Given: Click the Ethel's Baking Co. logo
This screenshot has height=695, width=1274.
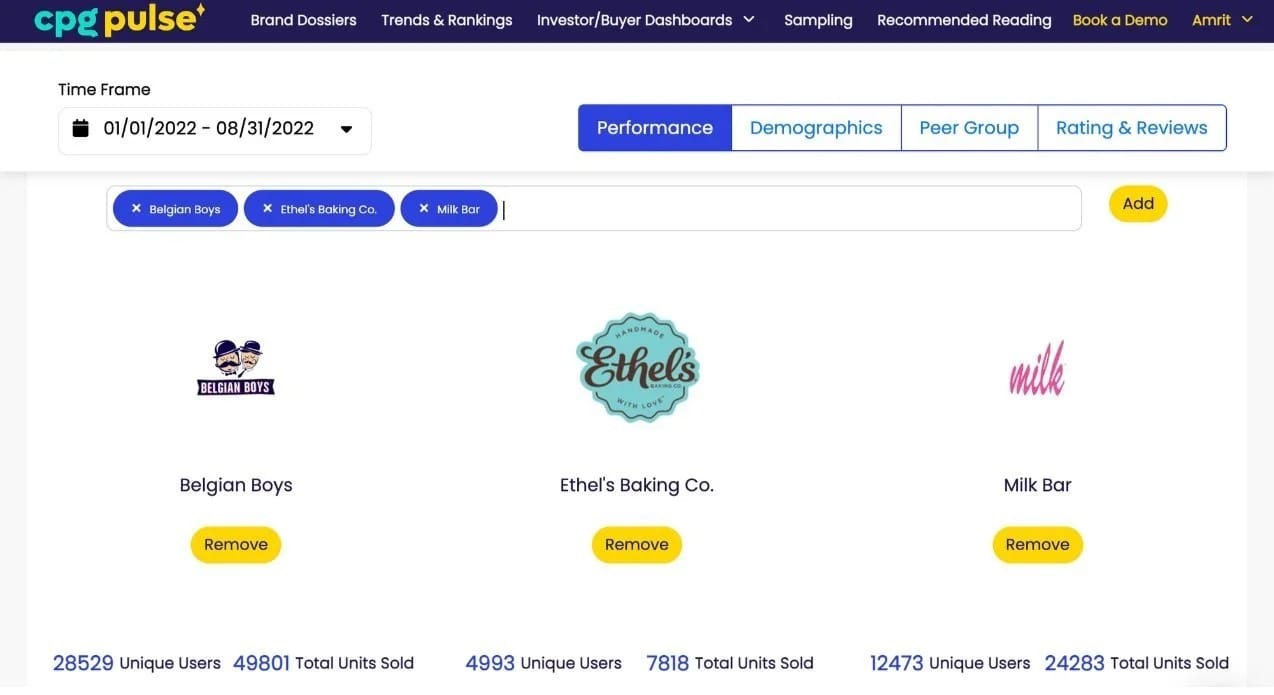Looking at the screenshot, I should [638, 367].
